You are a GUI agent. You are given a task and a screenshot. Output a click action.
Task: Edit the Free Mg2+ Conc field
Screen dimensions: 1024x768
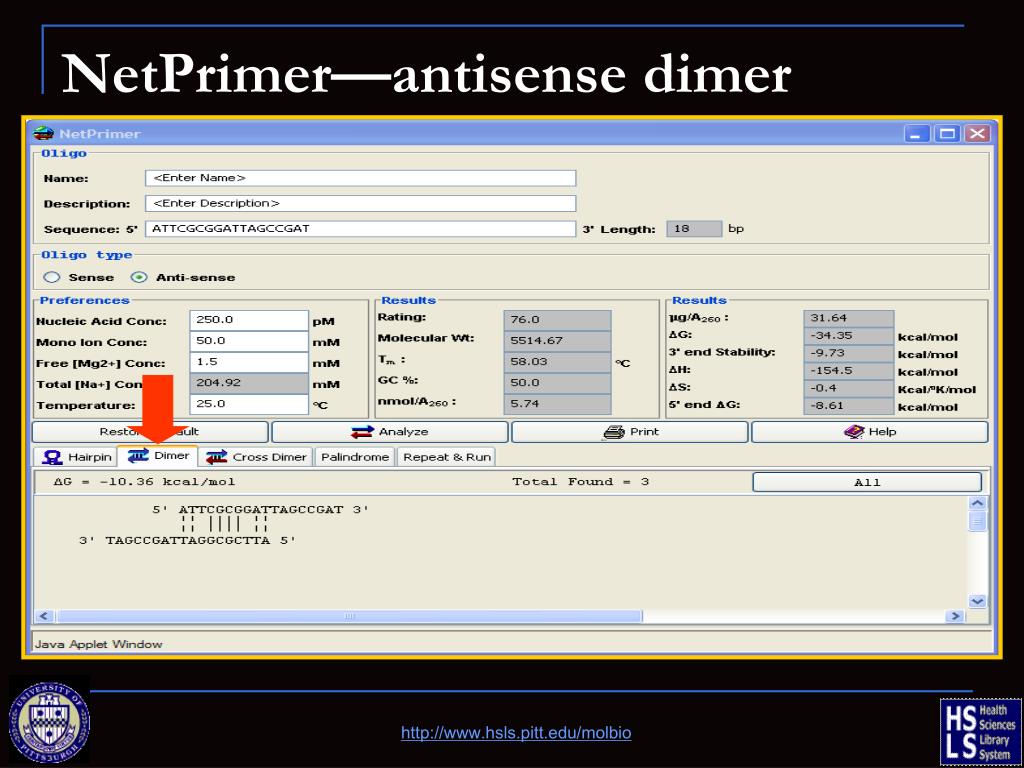pos(249,362)
